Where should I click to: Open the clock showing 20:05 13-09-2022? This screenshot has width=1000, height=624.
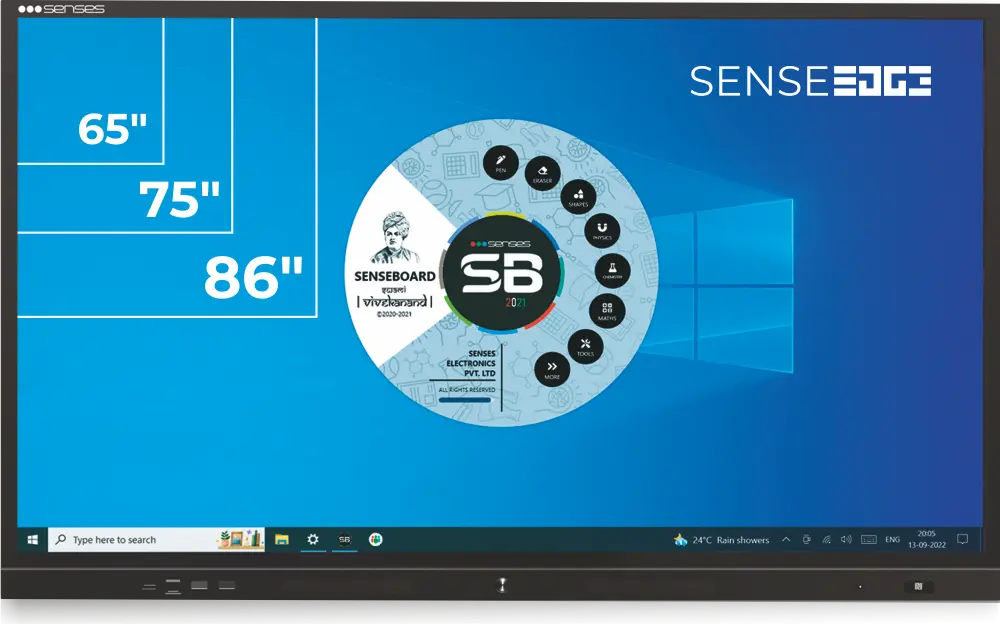click(x=927, y=539)
